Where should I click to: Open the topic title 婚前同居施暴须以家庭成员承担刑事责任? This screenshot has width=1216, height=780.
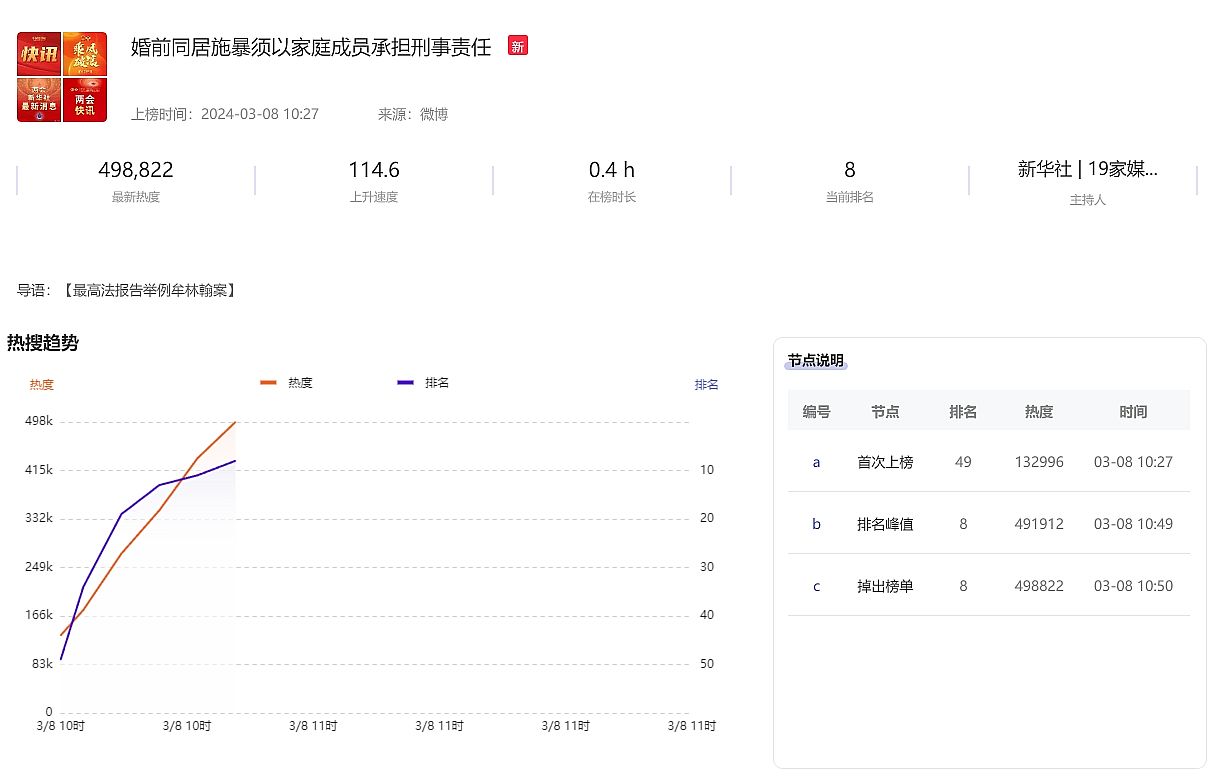tap(311, 46)
